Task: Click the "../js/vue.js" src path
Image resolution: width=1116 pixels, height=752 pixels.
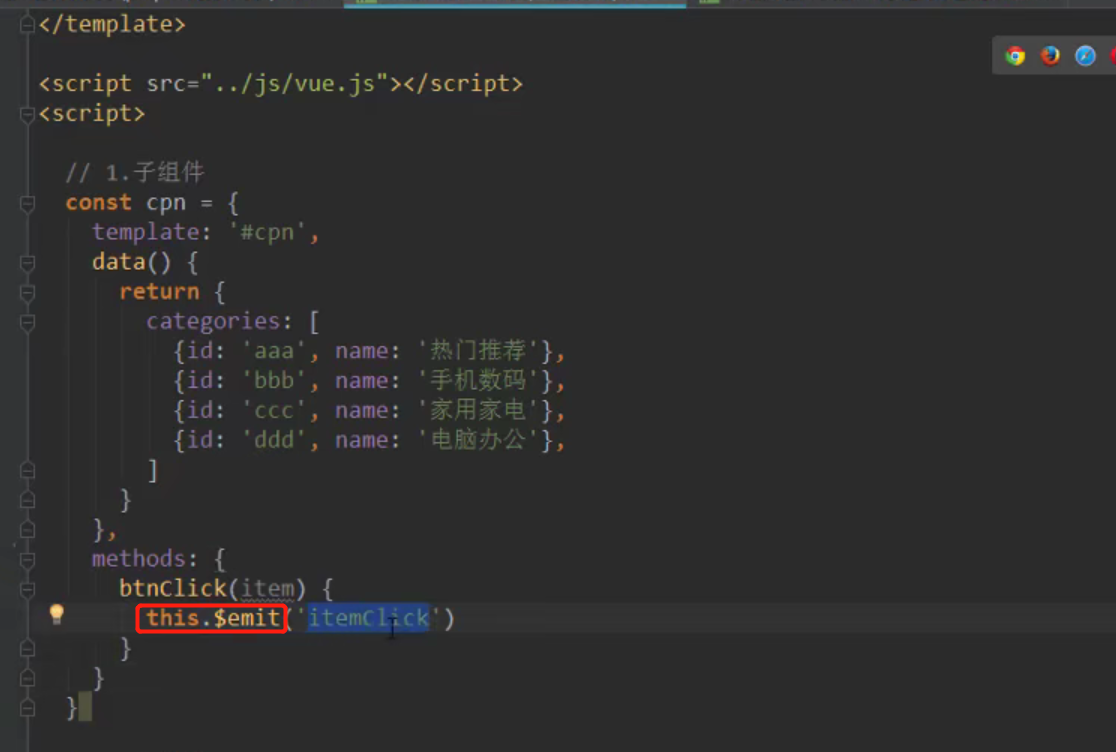Action: point(295,84)
